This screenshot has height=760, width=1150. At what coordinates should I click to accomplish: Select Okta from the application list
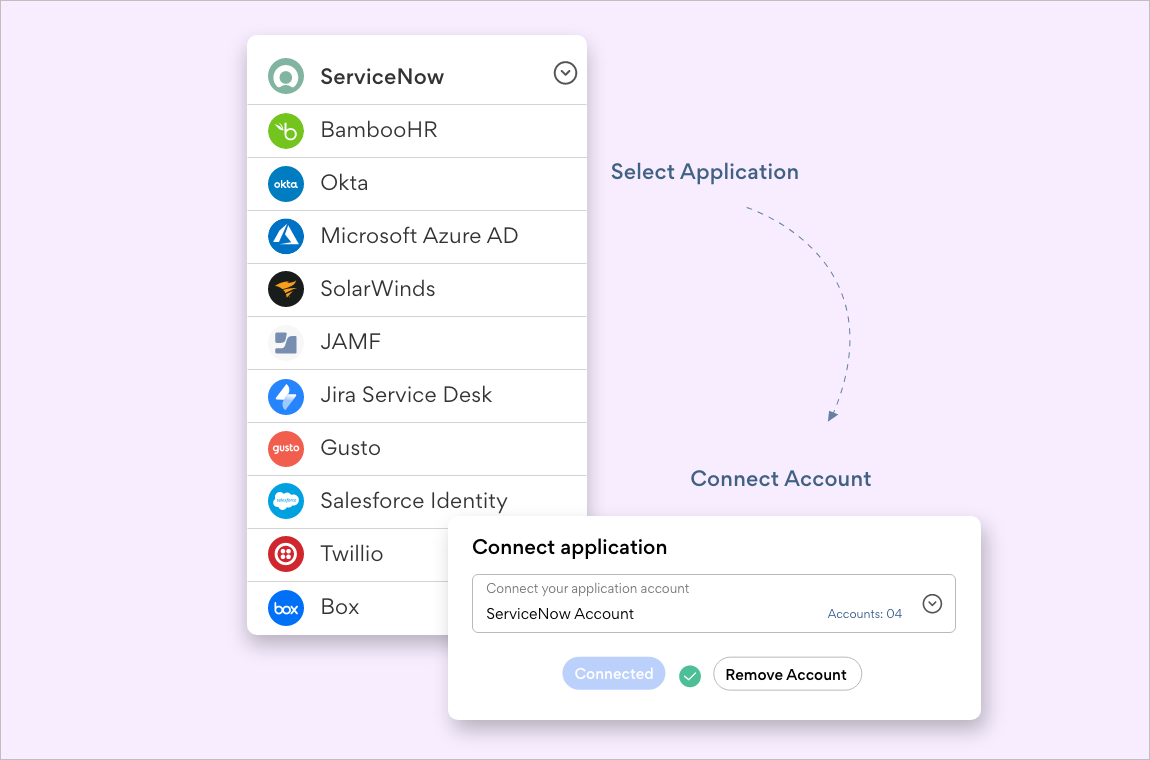tap(417, 184)
